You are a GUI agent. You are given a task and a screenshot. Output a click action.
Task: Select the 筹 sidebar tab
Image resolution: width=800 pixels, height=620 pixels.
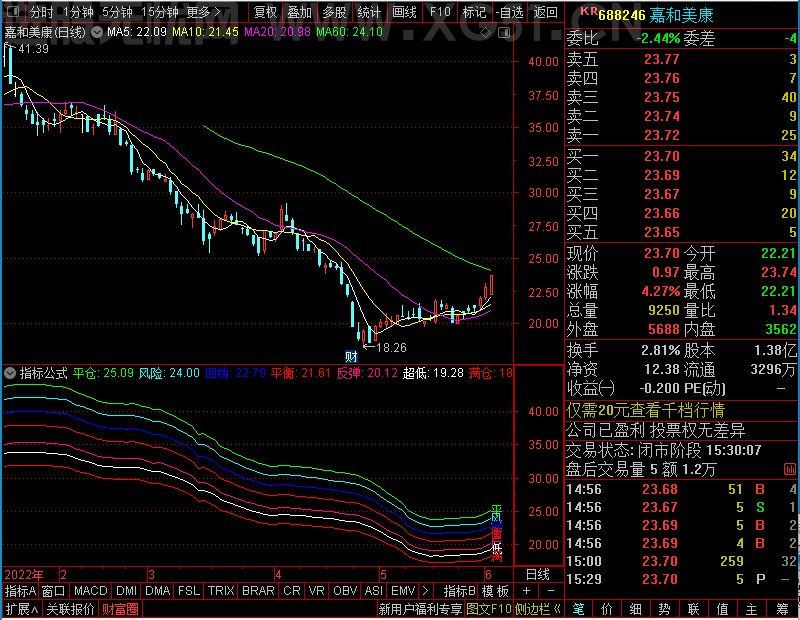[x=782, y=609]
